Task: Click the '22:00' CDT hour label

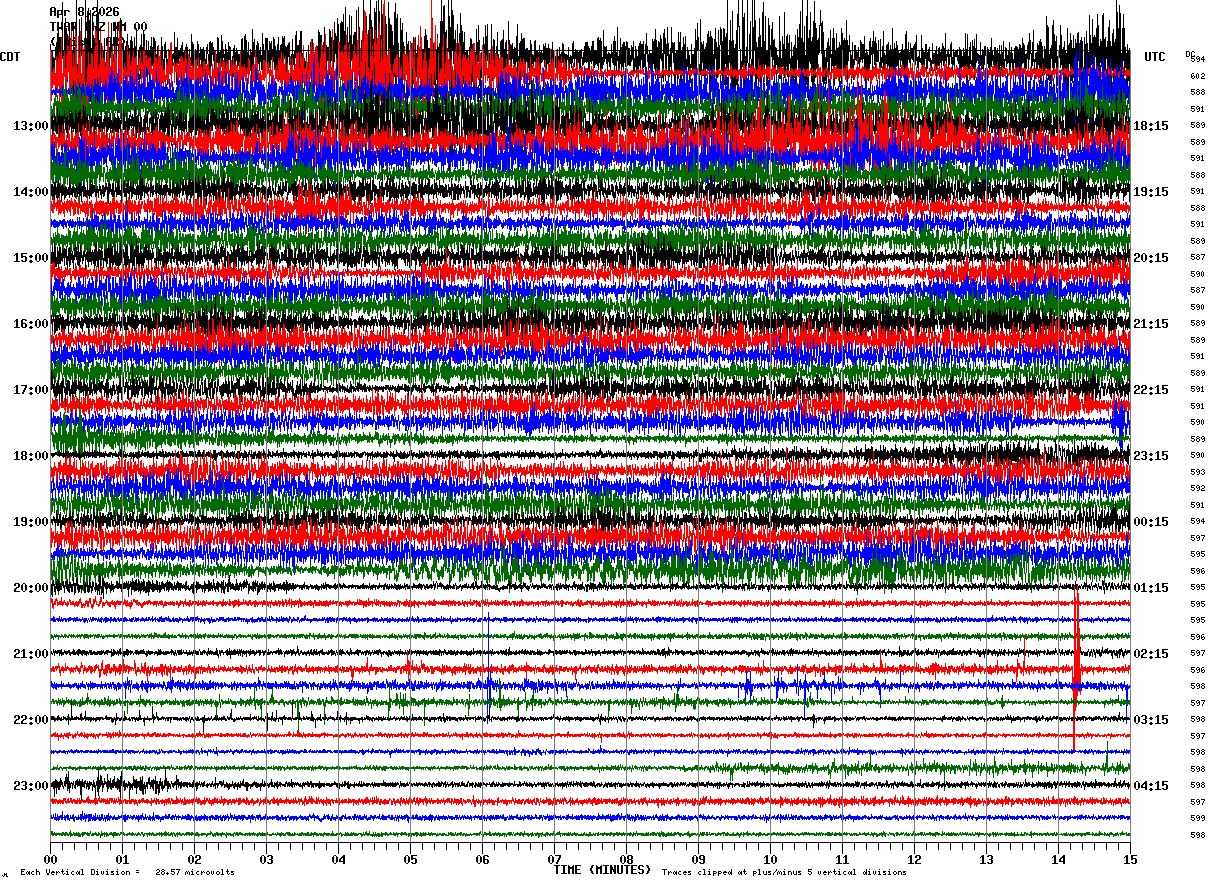Action: click(31, 720)
